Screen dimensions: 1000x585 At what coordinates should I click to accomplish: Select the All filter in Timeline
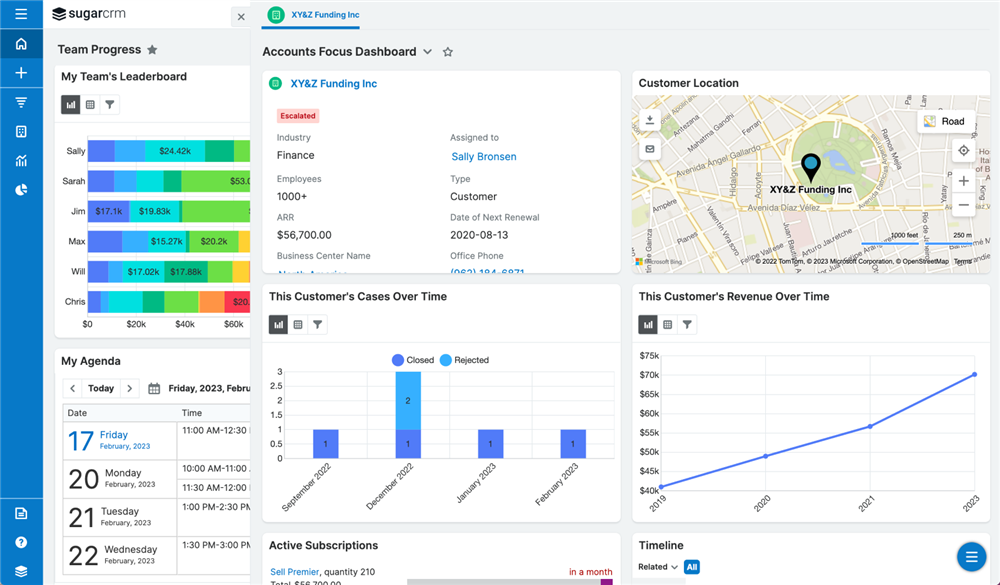click(x=691, y=567)
